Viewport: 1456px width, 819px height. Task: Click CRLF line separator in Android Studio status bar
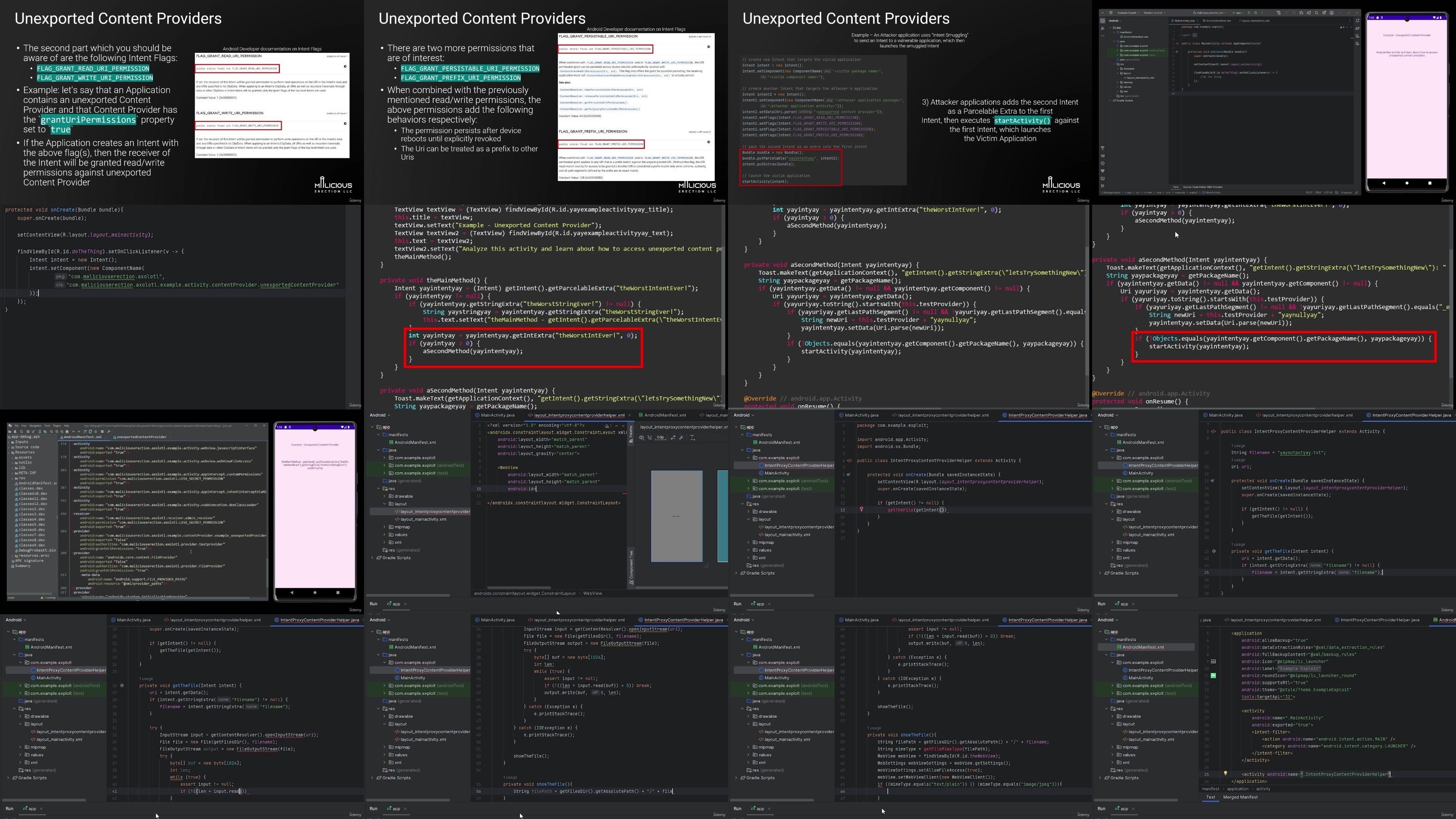(1318, 193)
